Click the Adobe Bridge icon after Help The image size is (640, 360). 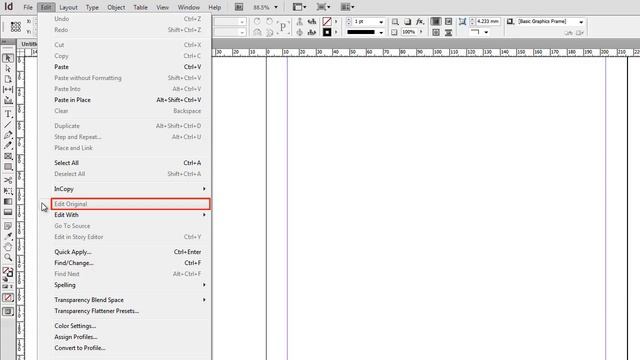coord(239,7)
